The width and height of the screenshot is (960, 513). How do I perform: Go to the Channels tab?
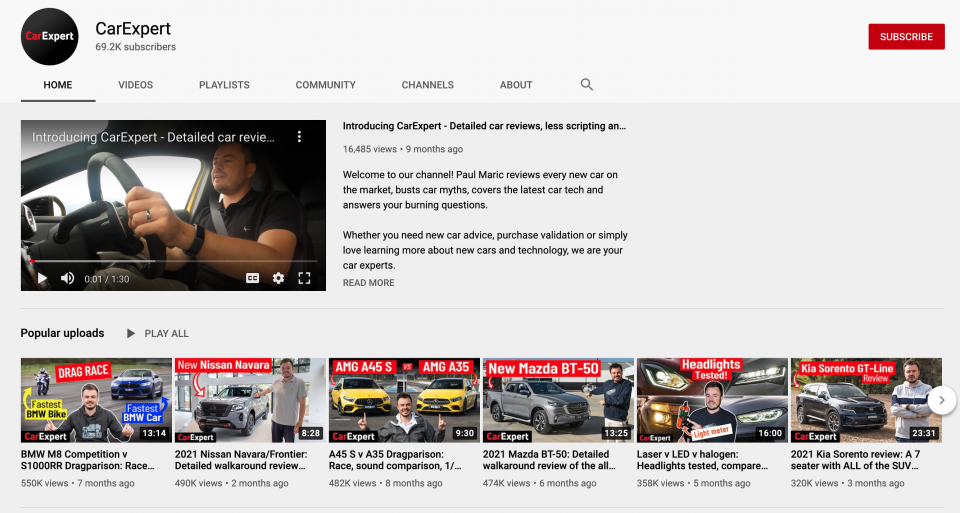pyautogui.click(x=427, y=85)
